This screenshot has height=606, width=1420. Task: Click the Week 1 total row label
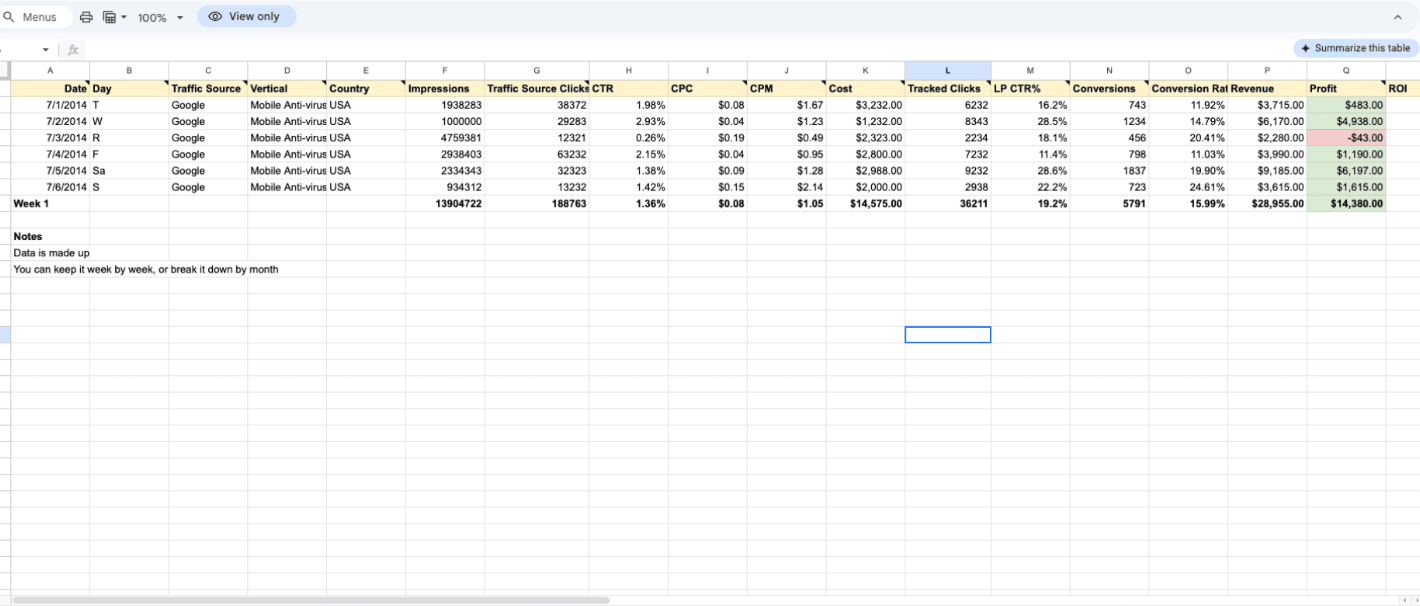pos(50,203)
